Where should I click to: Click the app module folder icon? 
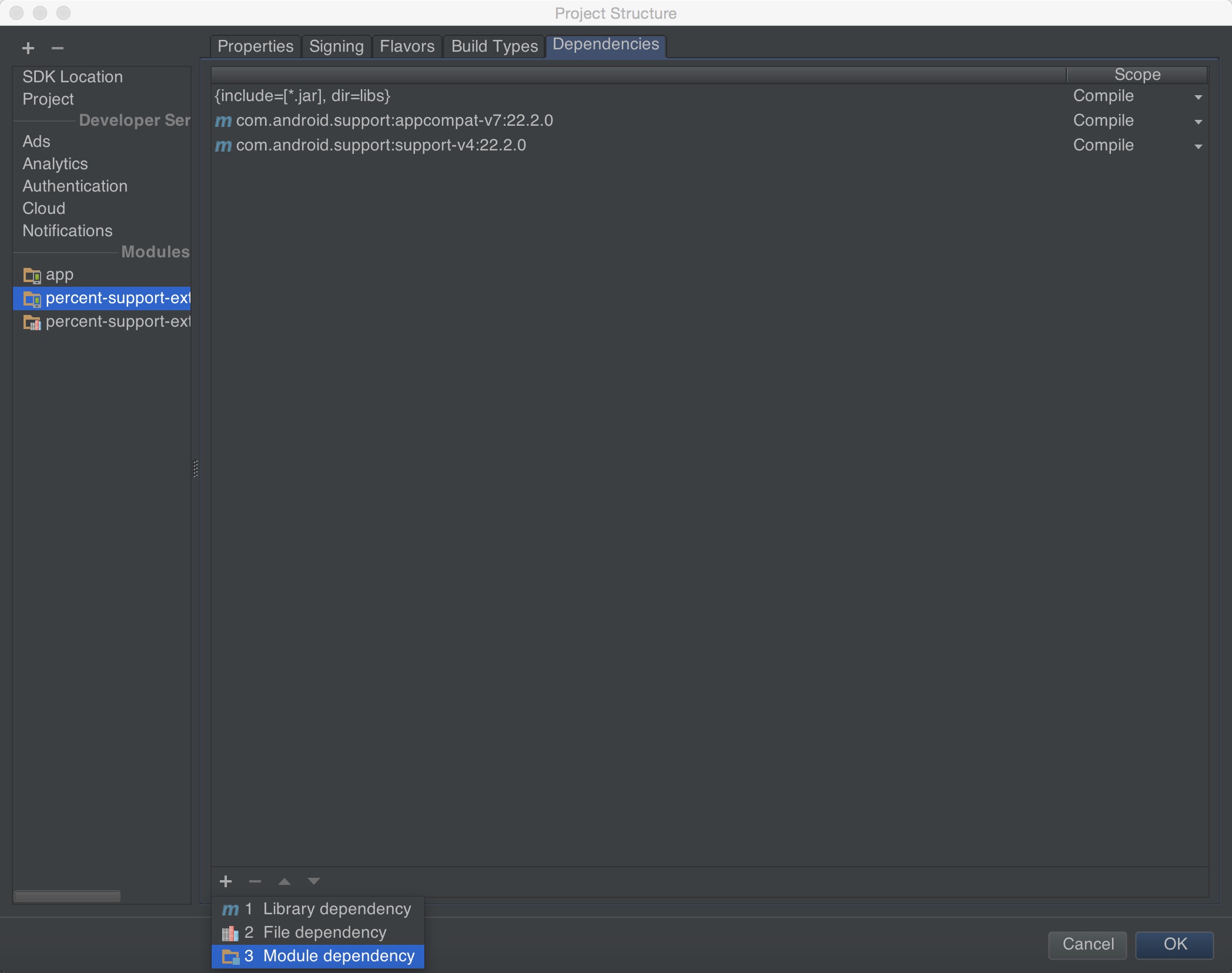32,275
